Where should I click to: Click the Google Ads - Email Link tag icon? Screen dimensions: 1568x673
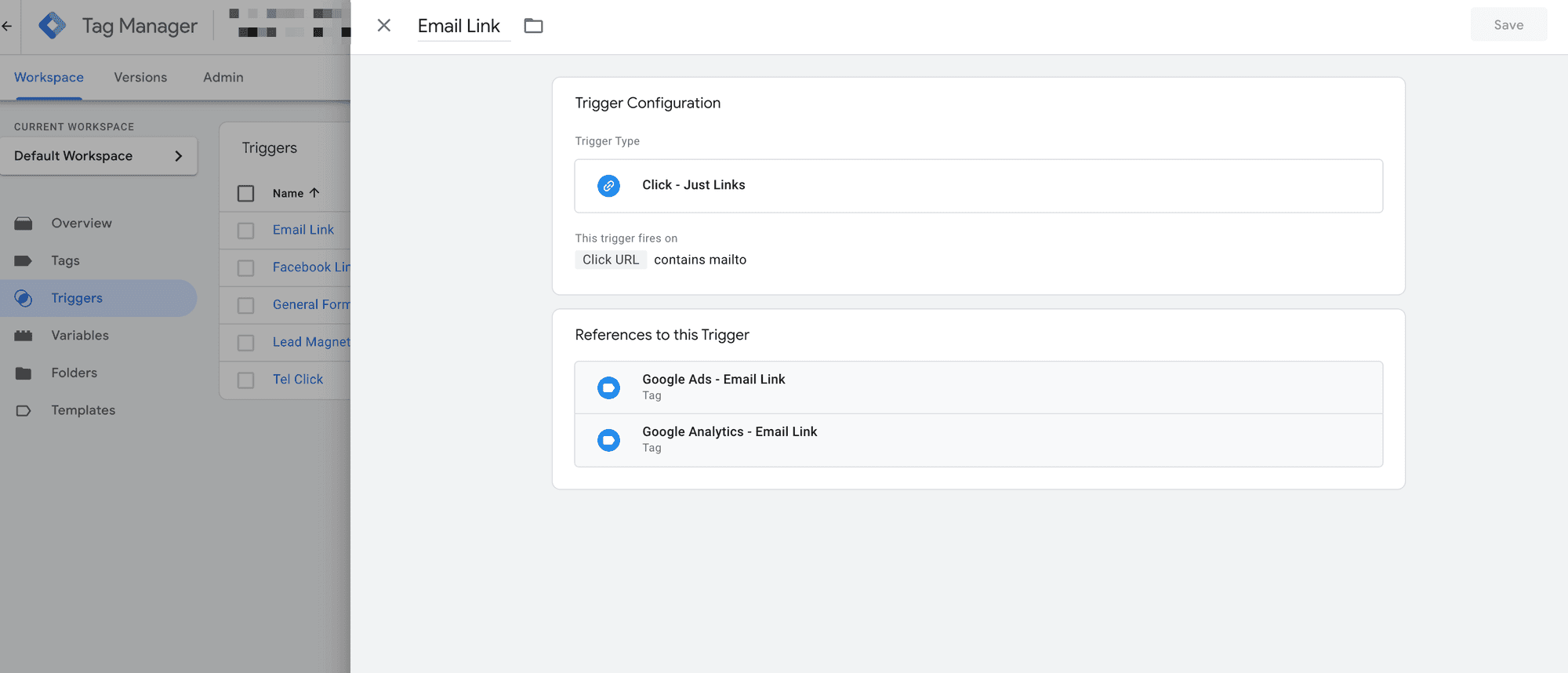(608, 387)
